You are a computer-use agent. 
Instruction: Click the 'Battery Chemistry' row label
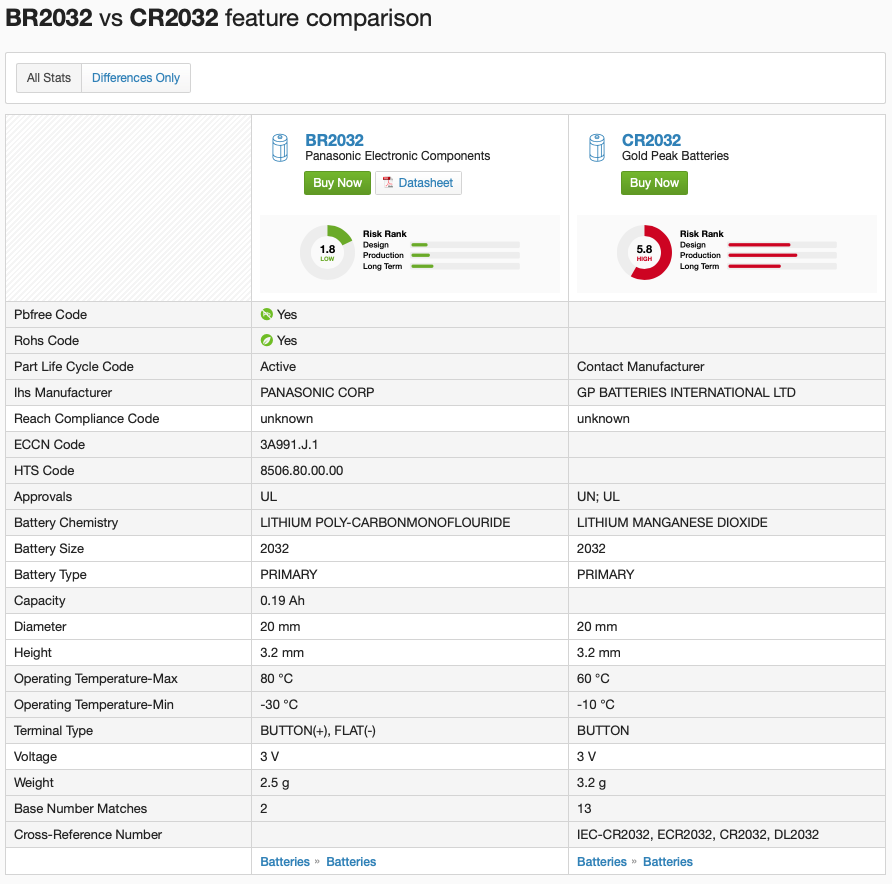click(x=66, y=523)
